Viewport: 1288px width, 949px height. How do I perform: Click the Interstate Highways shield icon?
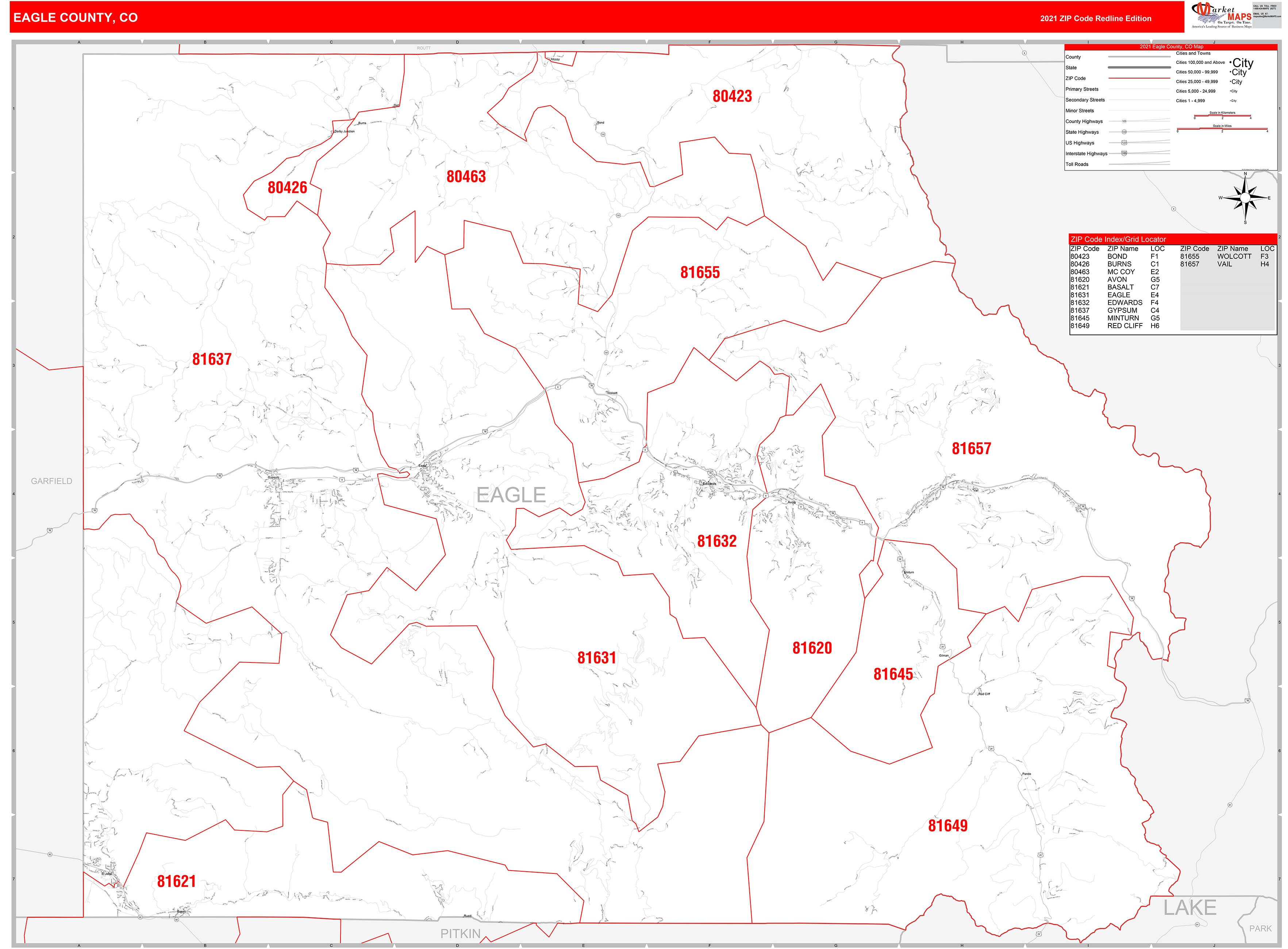[x=1124, y=154]
